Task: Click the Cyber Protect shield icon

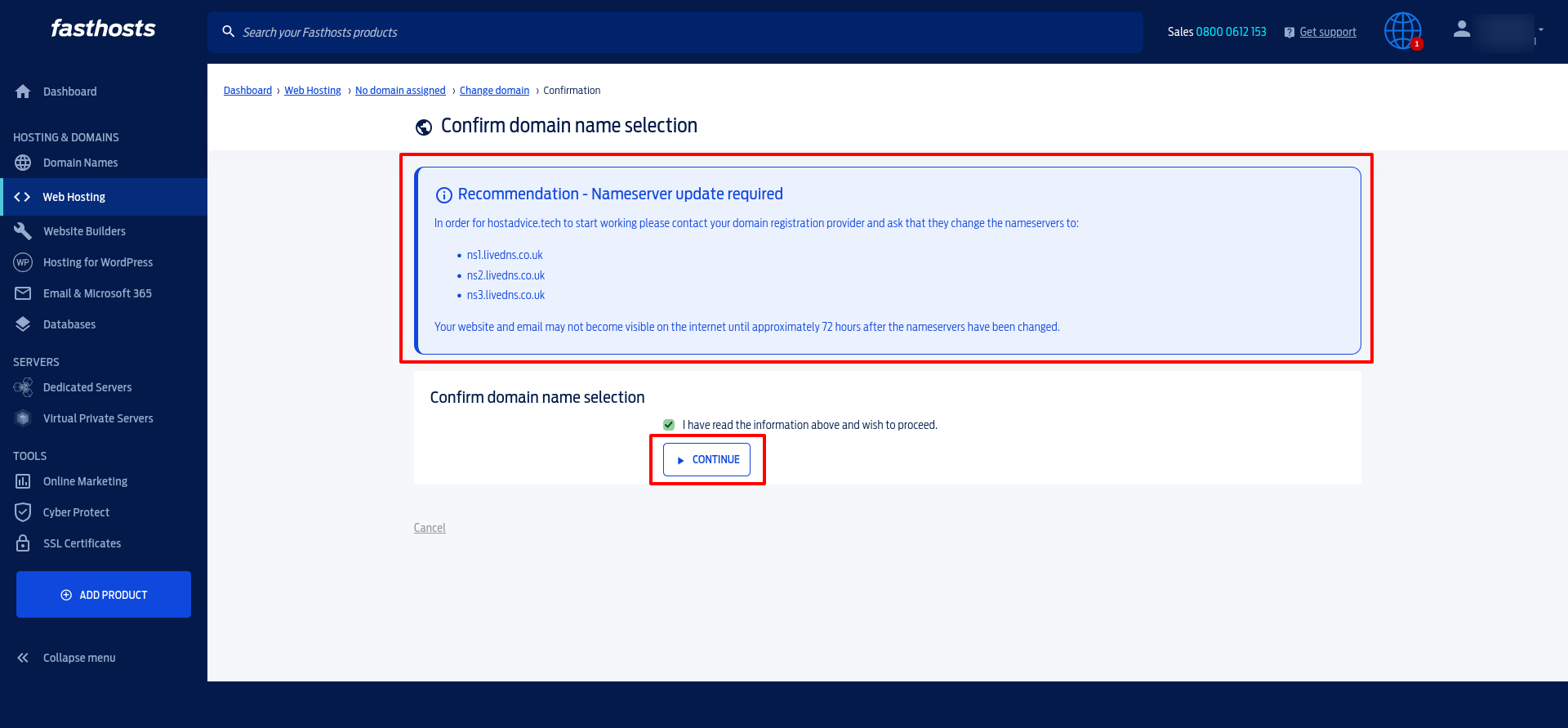Action: (23, 512)
